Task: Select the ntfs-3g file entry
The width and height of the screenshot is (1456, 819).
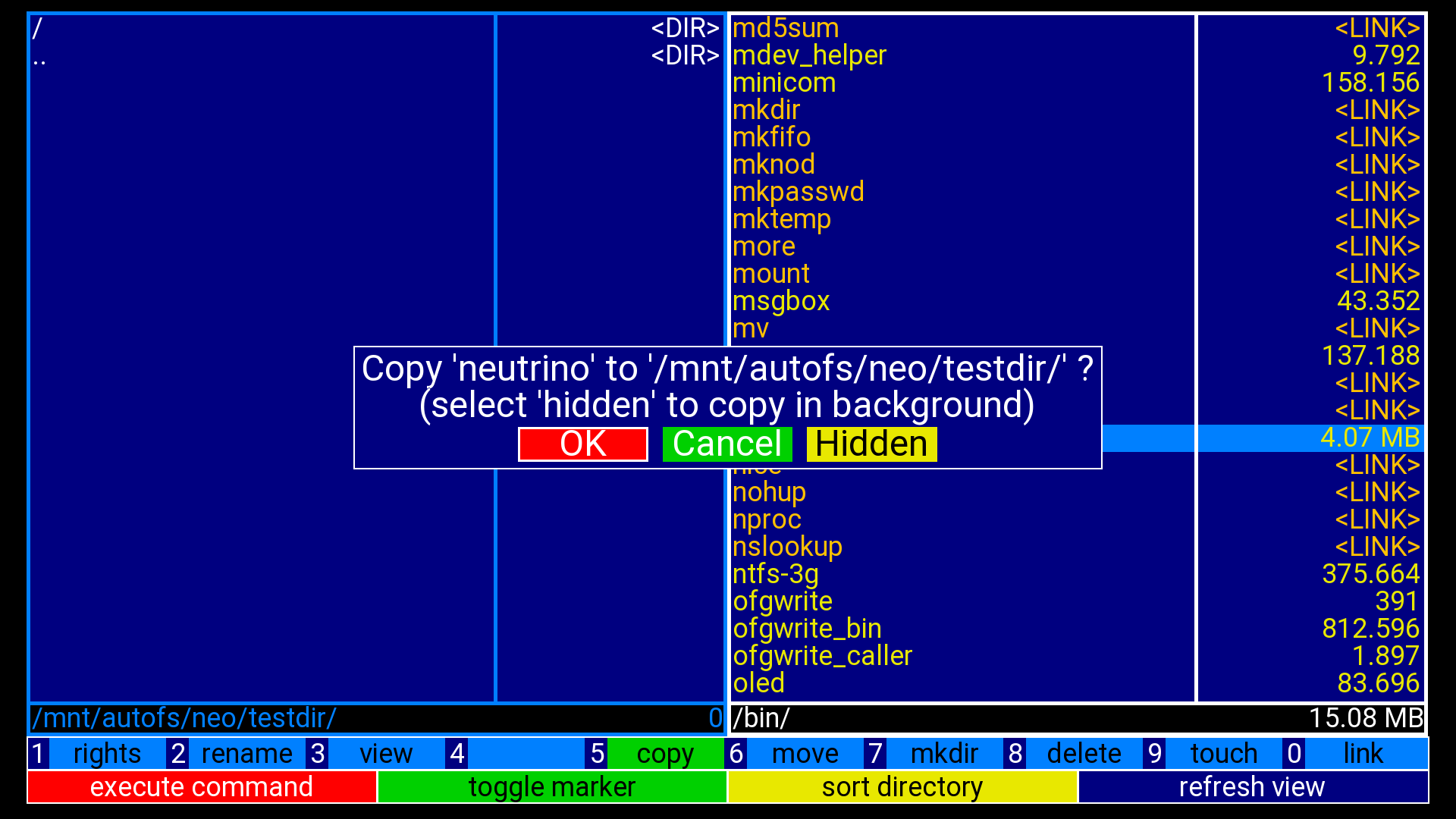Action: coord(775,574)
